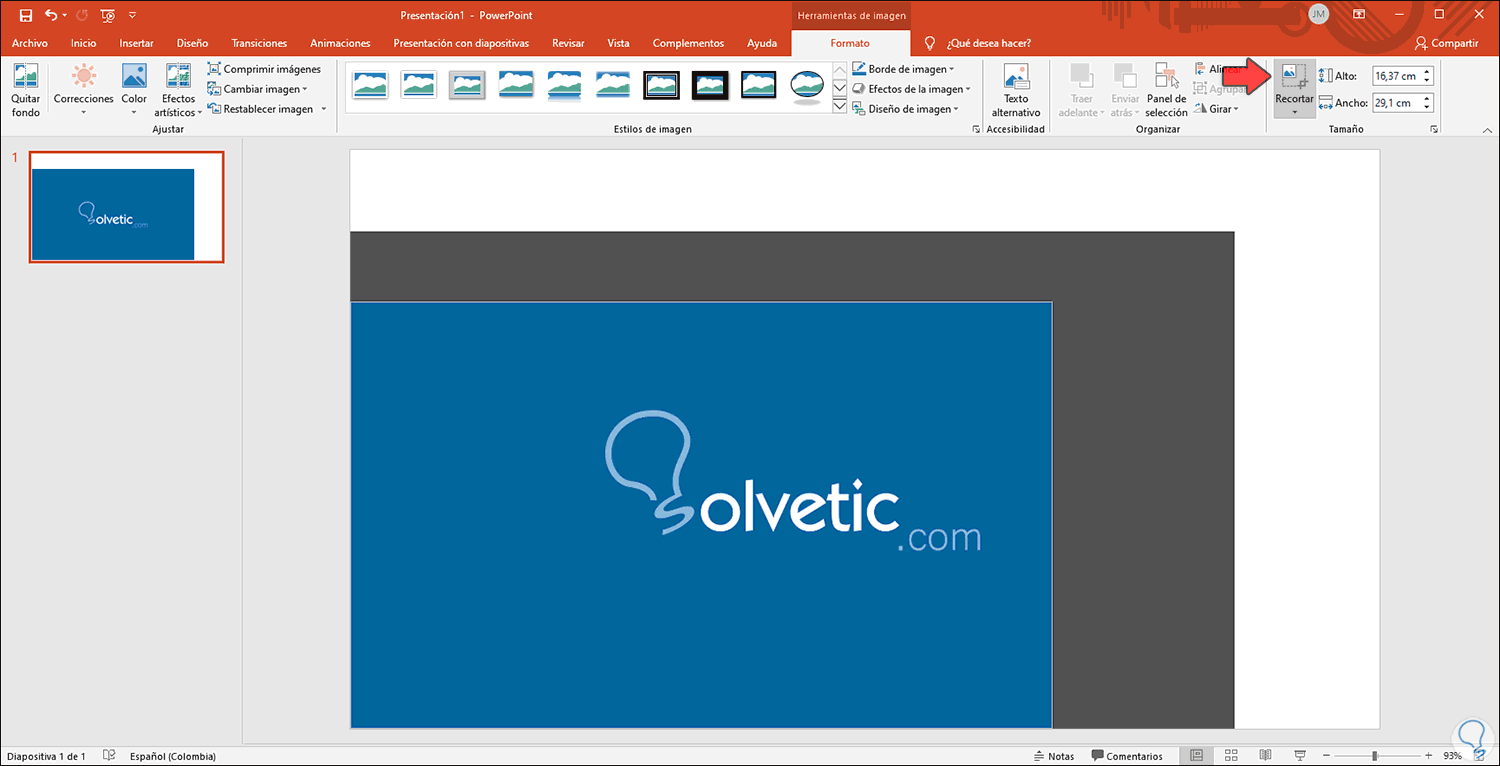Click Comprimir imágenes
The width and height of the screenshot is (1500, 766).
[x=264, y=69]
